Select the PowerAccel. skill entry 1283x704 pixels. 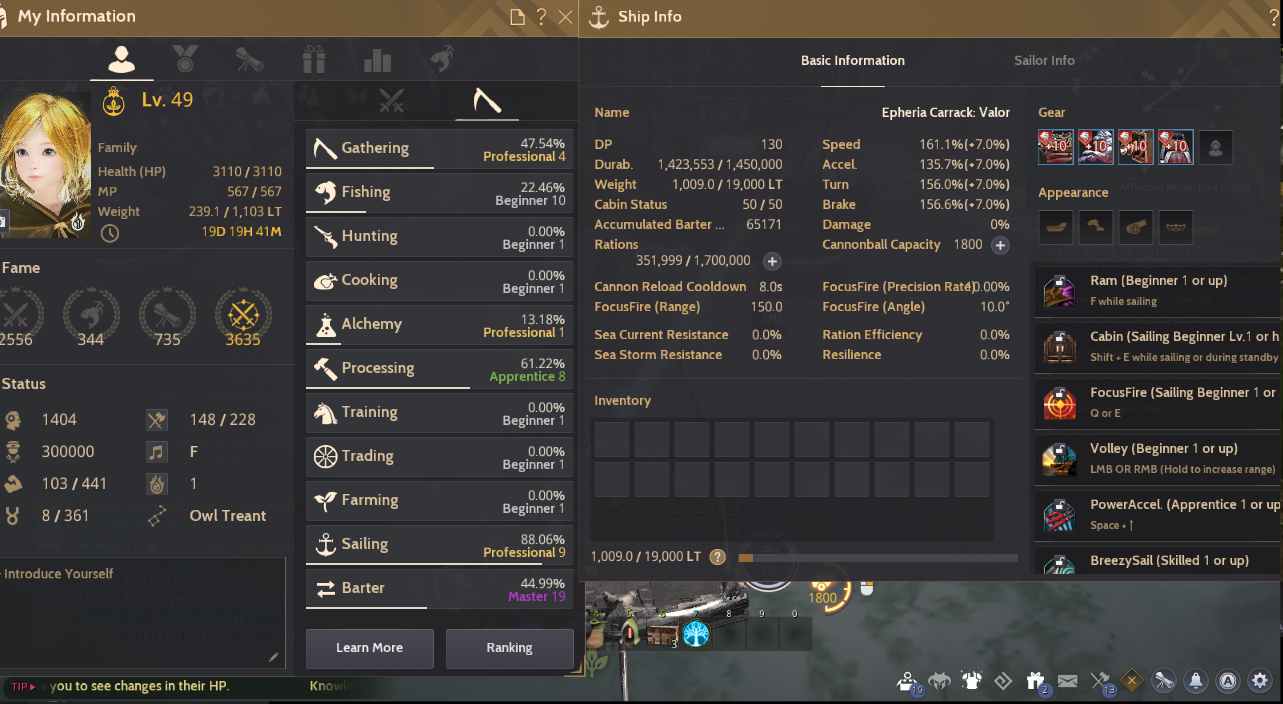1158,514
